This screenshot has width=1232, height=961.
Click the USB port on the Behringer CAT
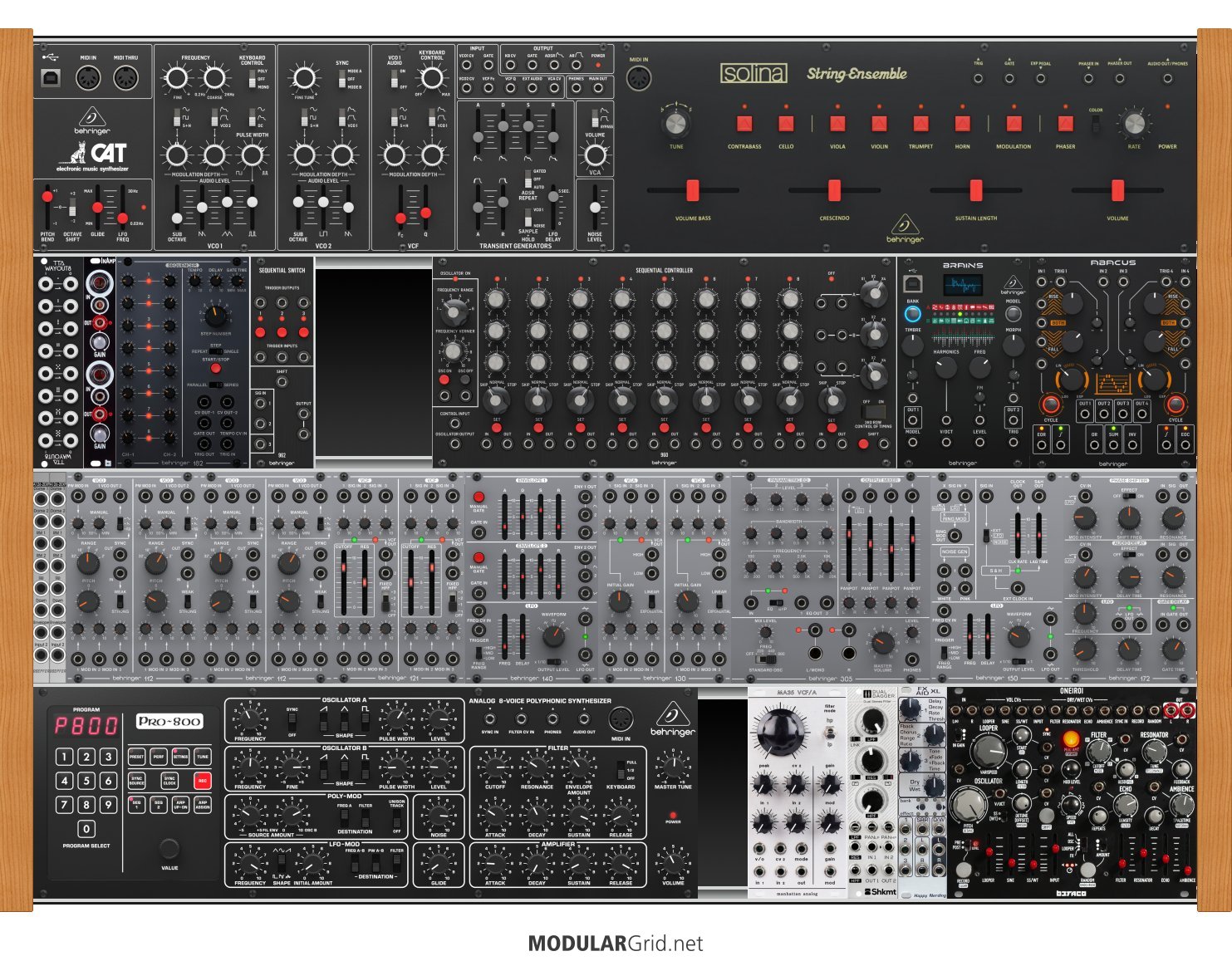click(51, 79)
